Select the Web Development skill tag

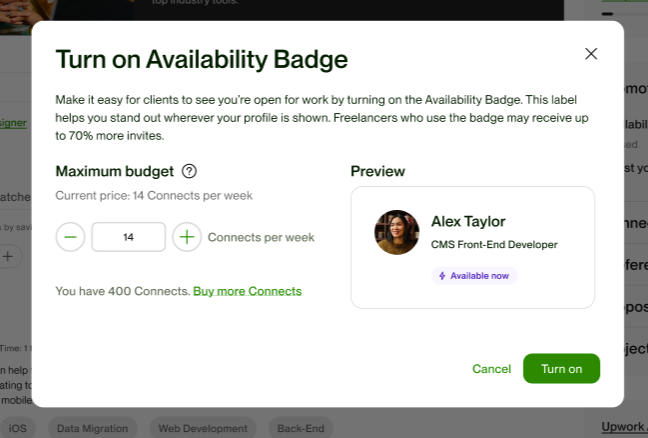tap(203, 428)
